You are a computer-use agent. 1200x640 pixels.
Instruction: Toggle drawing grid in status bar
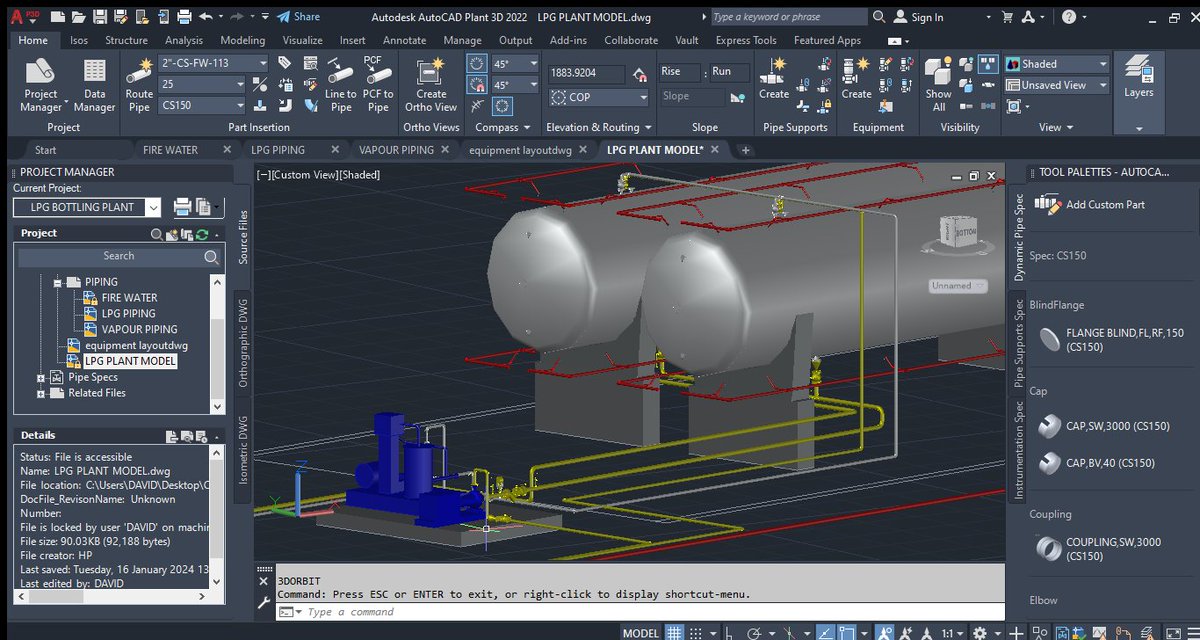pos(675,633)
